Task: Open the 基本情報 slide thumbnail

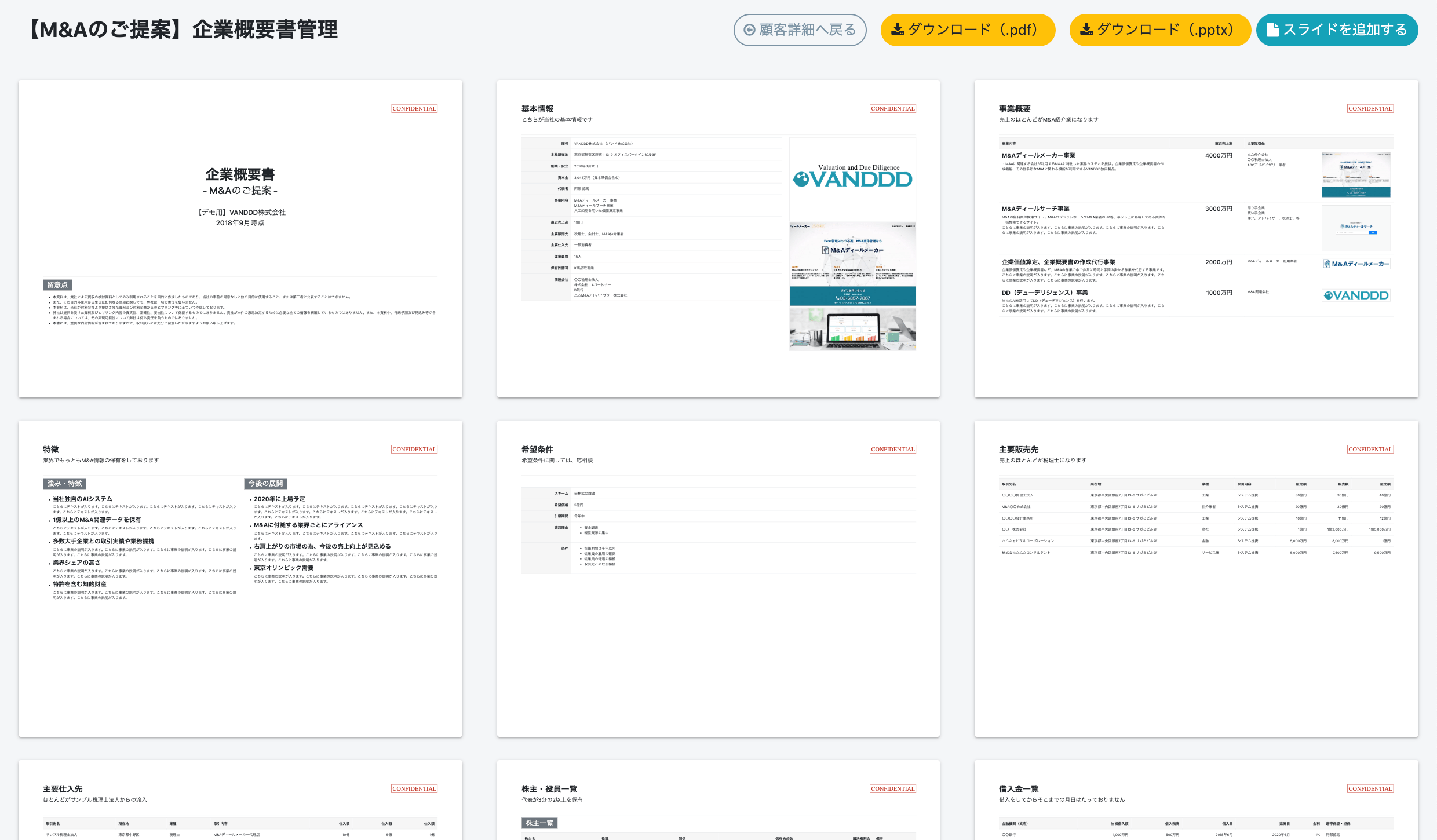Action: coord(718,239)
